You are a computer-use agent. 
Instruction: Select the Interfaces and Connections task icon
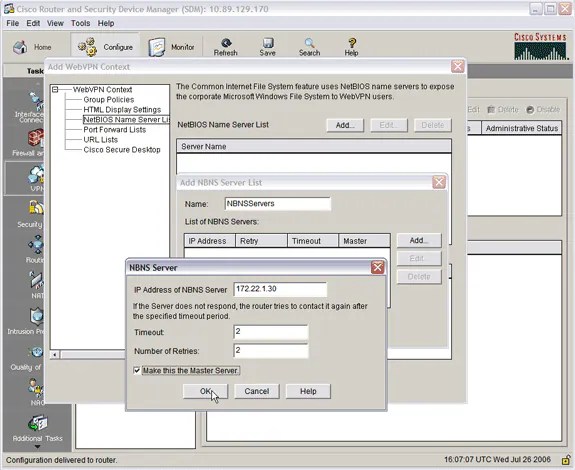(x=37, y=101)
